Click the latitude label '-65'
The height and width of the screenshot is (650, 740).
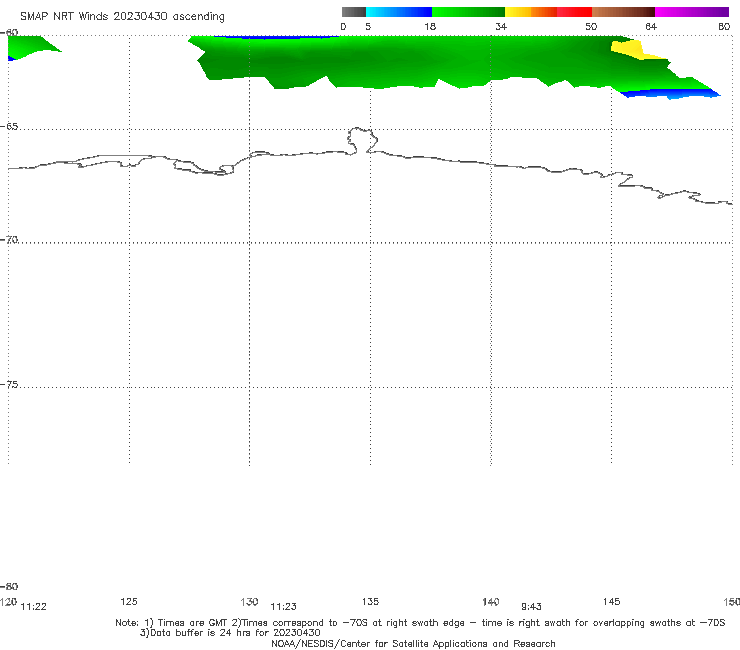tap(9, 127)
